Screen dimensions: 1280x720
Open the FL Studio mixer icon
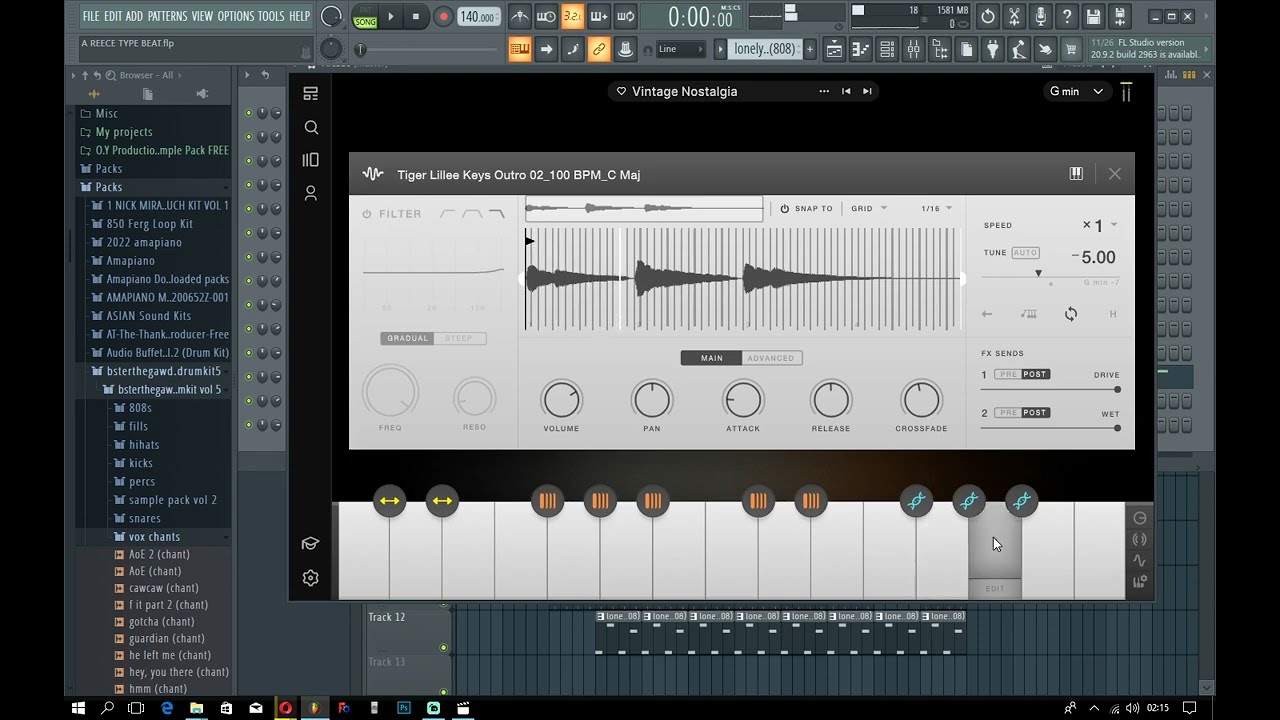coord(913,49)
